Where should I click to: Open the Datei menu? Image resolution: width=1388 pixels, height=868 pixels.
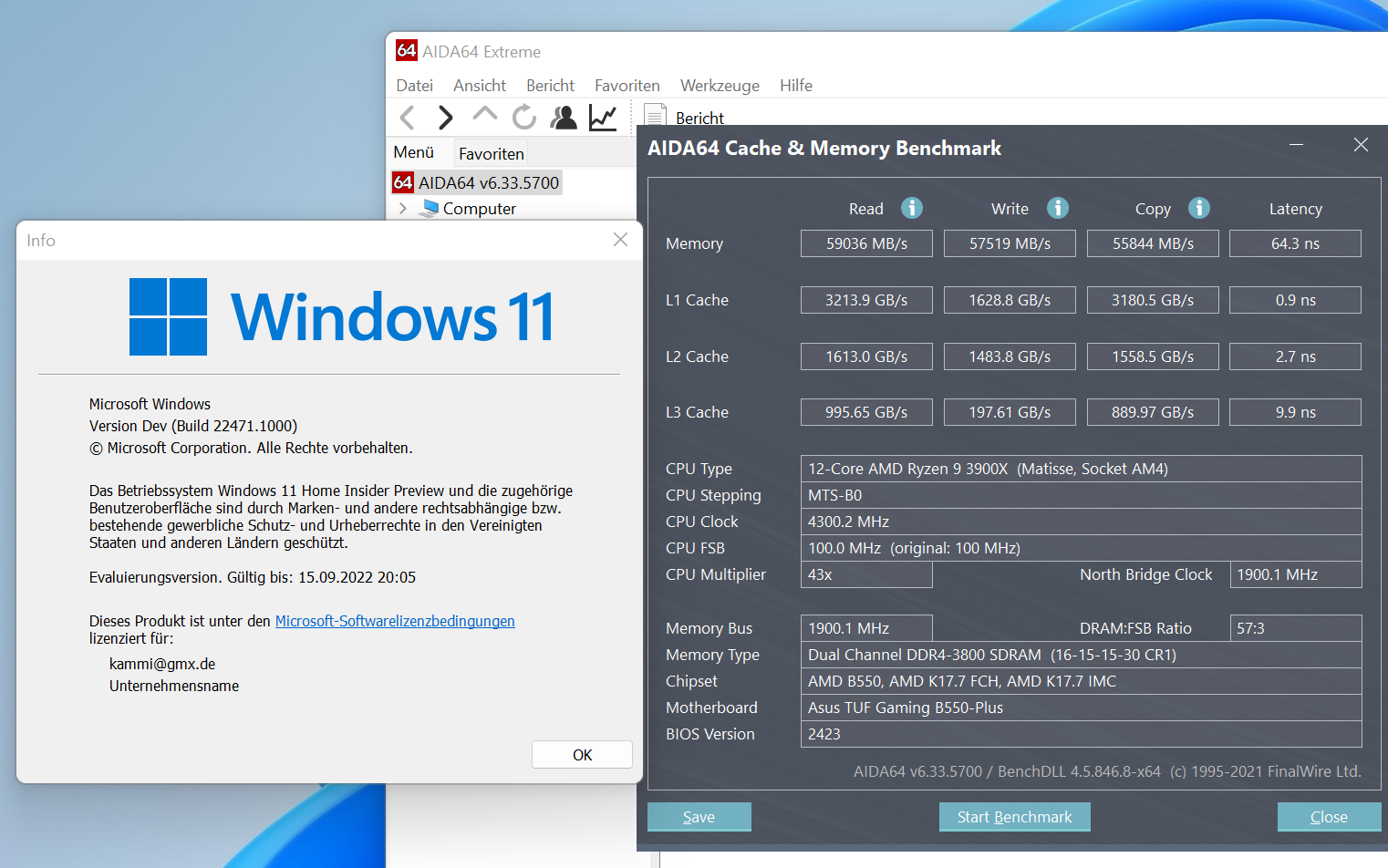click(x=415, y=86)
